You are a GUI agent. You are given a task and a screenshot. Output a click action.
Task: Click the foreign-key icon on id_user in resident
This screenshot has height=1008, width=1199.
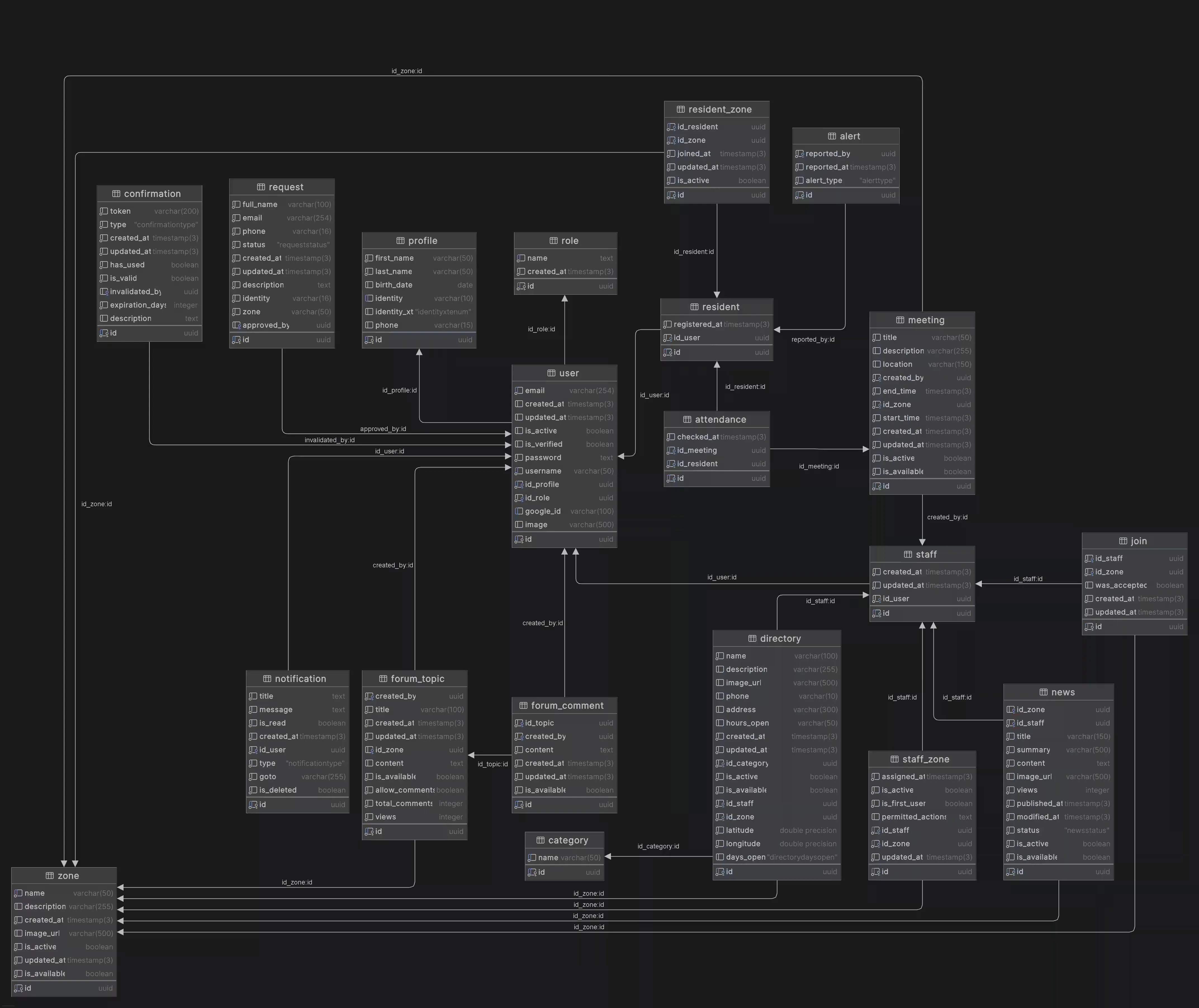tap(668, 338)
